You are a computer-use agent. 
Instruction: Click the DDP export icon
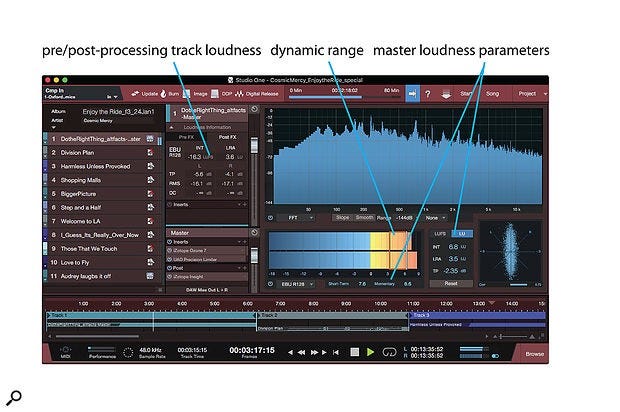pyautogui.click(x=214, y=94)
